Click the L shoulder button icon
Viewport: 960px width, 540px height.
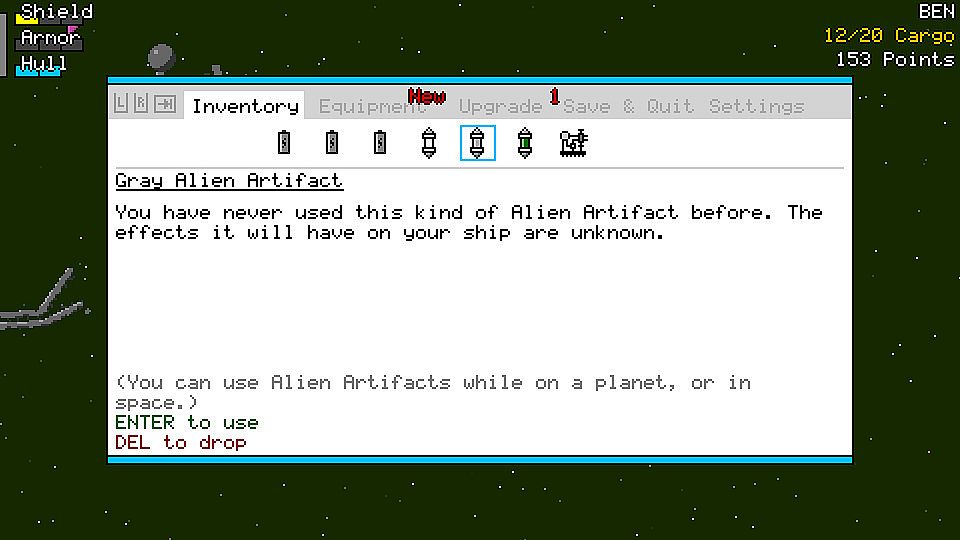[x=121, y=104]
